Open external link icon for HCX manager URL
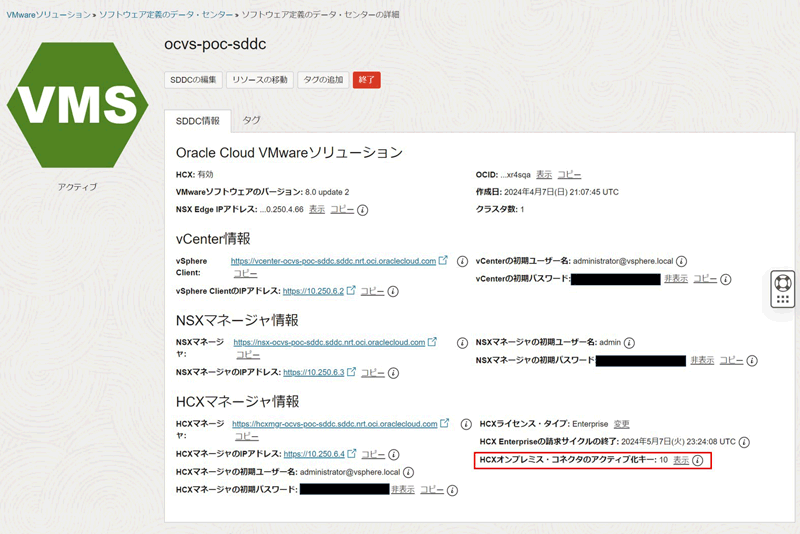The image size is (800, 534). pos(445,423)
